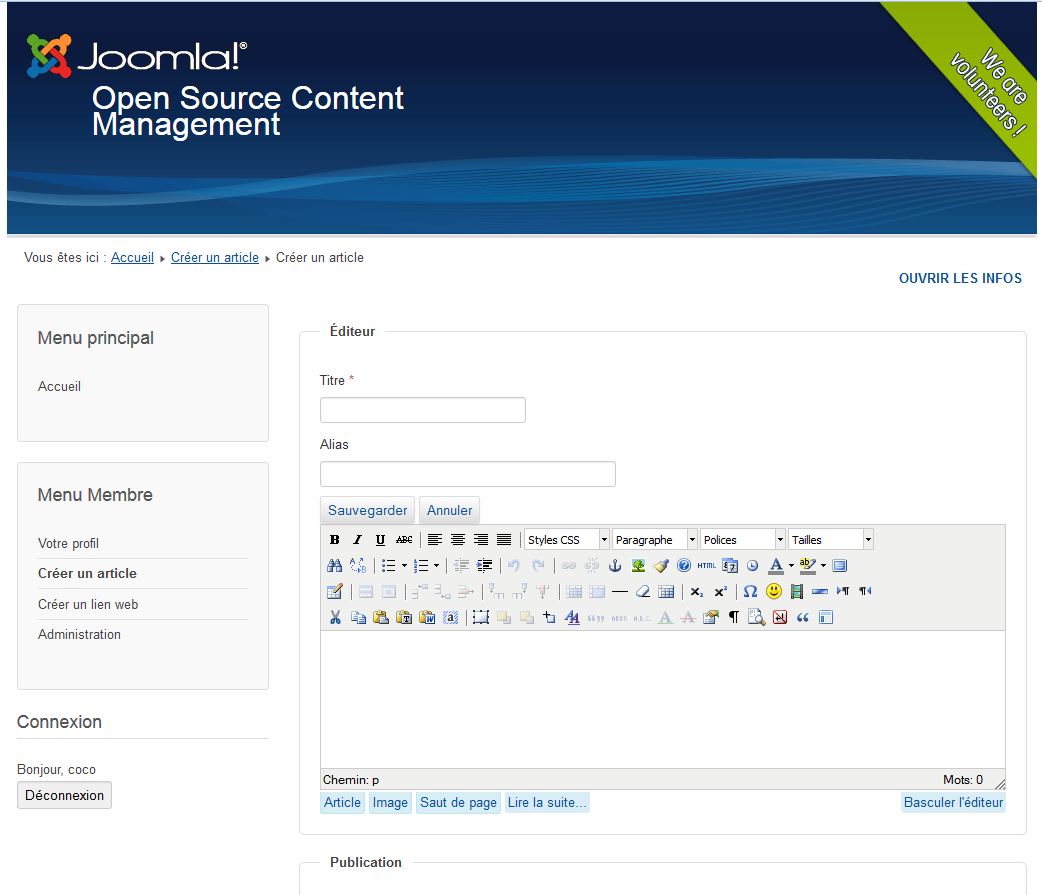Screen dimensions: 1042x895
Task: Expand numbered list style arrow
Action: 437,565
